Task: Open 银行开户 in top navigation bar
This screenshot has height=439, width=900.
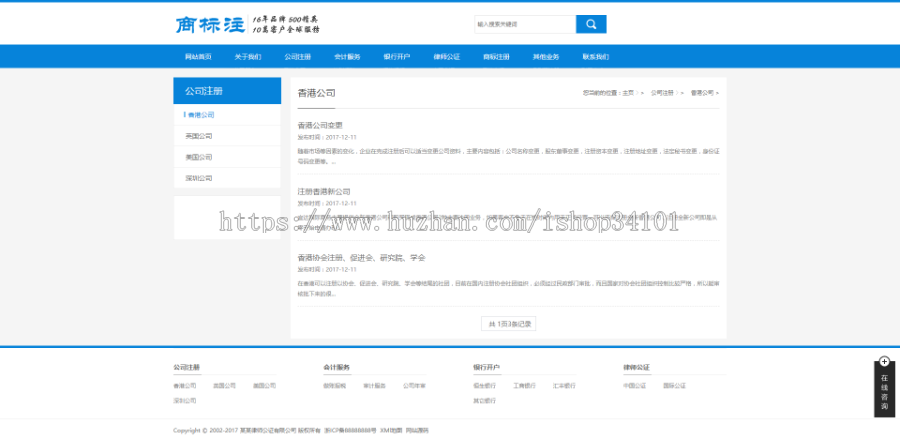Action: (397, 57)
